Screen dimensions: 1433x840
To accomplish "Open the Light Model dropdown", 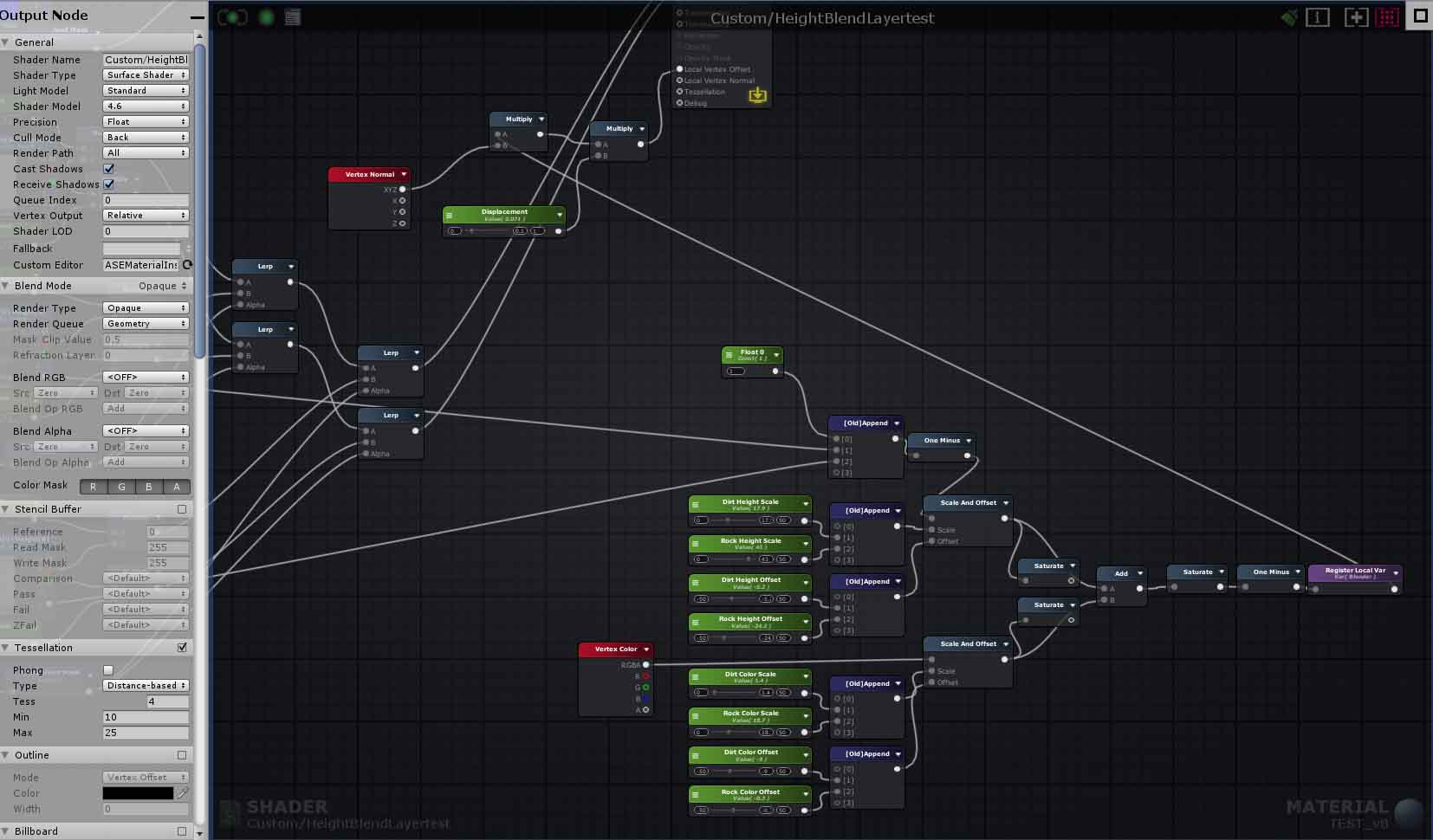I will [x=146, y=91].
